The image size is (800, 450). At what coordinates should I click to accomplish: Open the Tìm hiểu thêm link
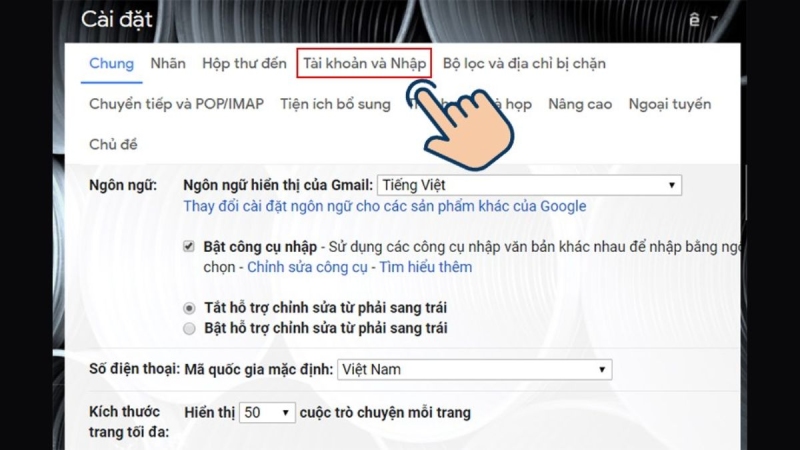pyautogui.click(x=426, y=267)
